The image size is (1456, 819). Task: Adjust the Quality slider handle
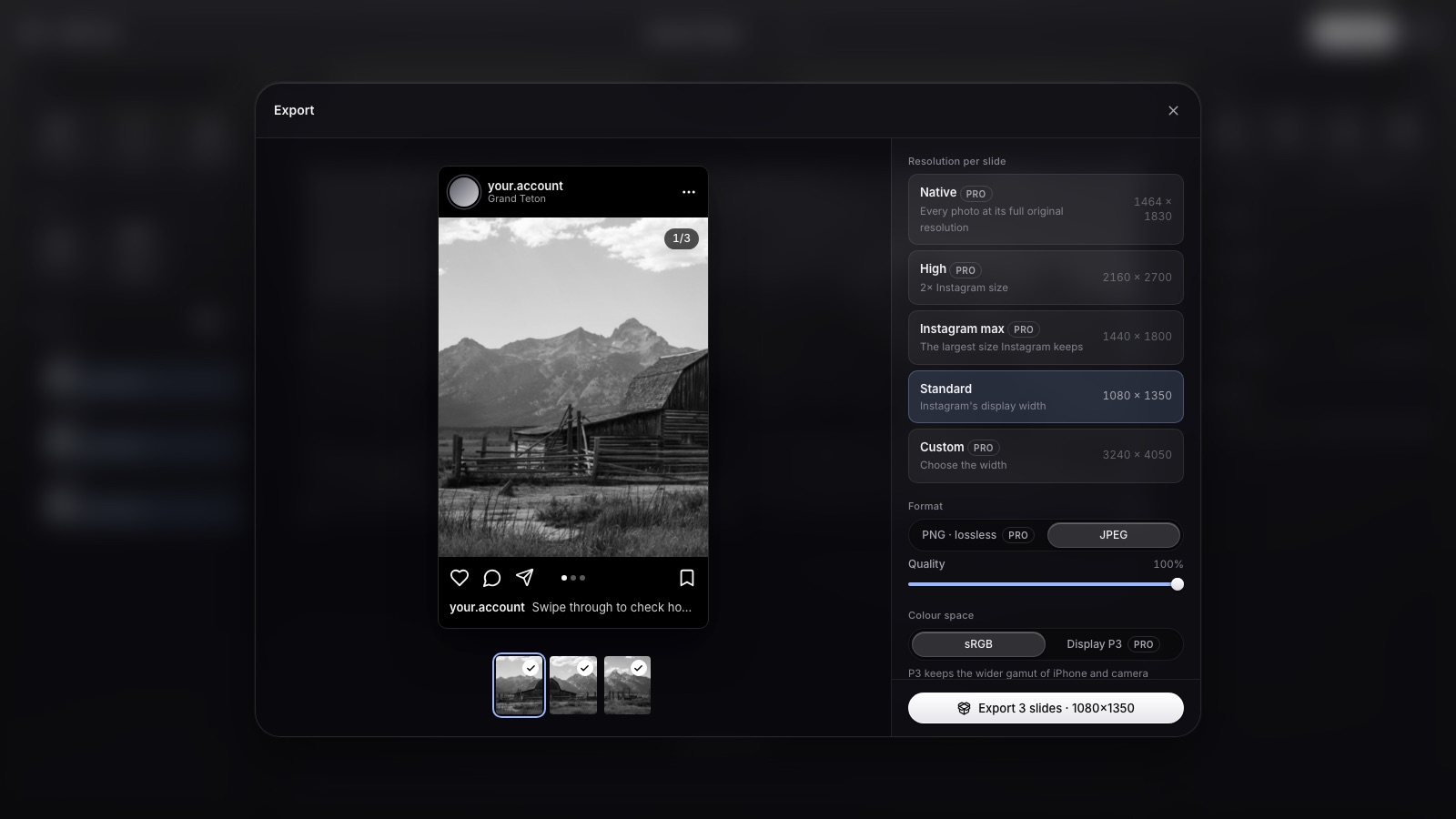[x=1178, y=584]
